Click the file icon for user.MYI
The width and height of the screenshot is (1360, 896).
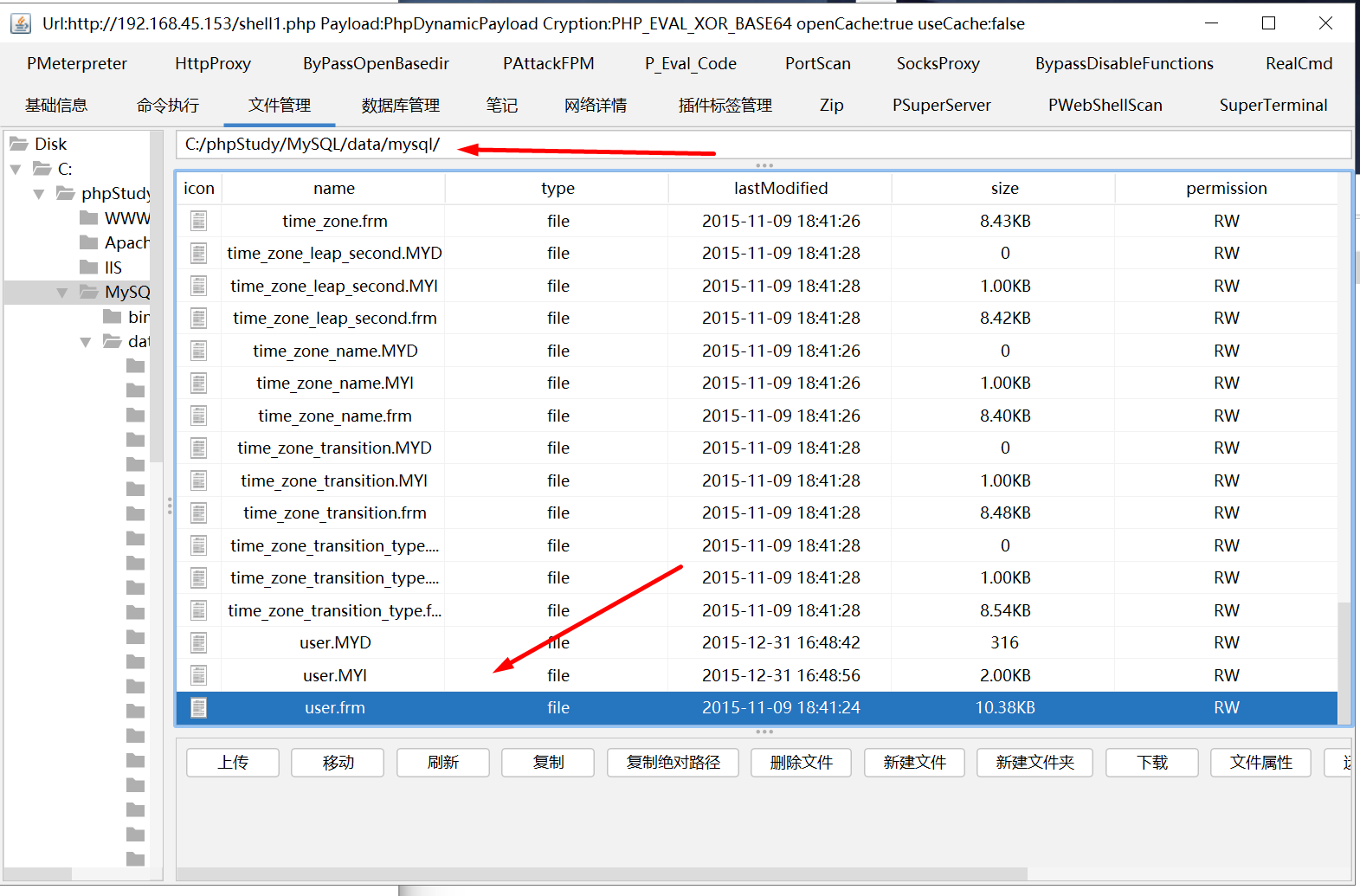click(x=198, y=675)
